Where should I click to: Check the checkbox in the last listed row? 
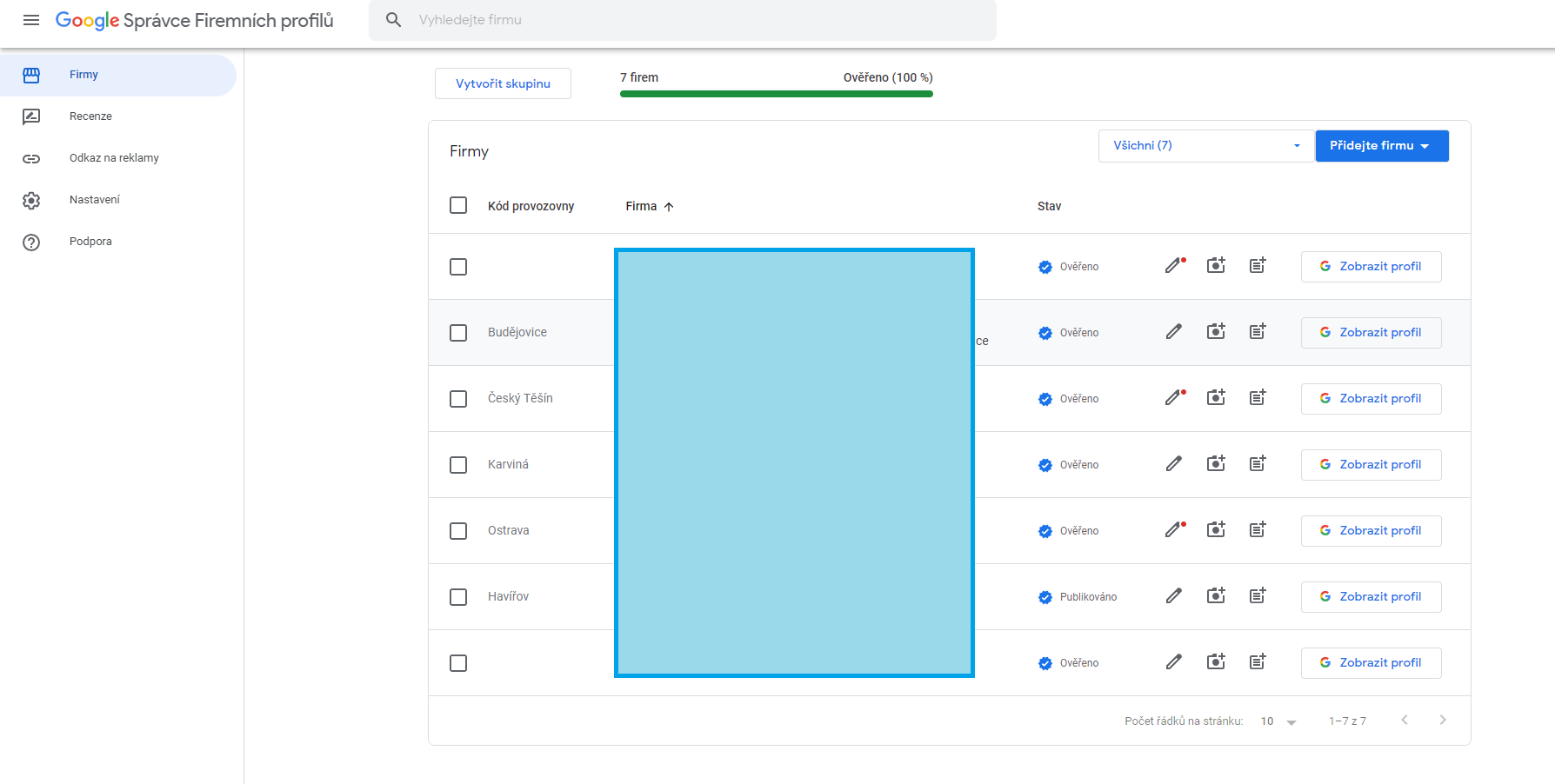click(x=458, y=663)
